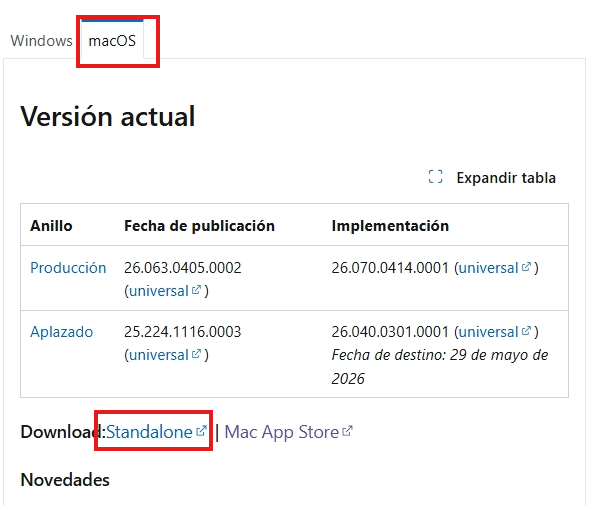Click the Fecha de destino note text
The height and width of the screenshot is (506, 596).
click(440, 366)
